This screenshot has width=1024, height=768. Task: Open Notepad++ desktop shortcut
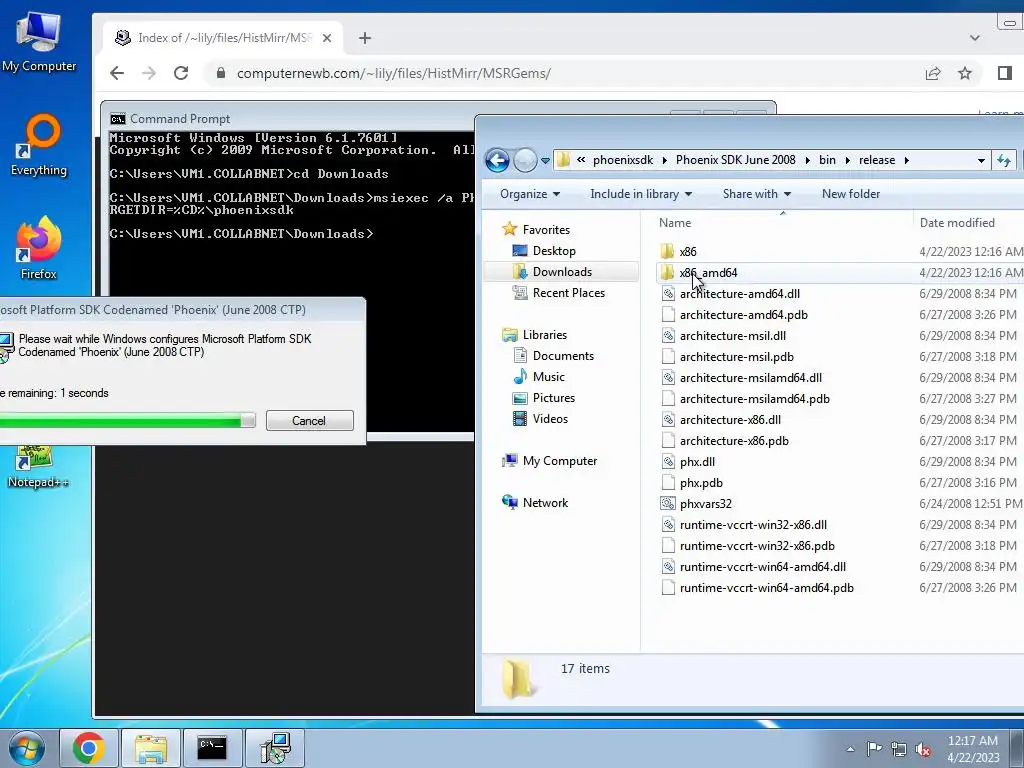point(37,468)
